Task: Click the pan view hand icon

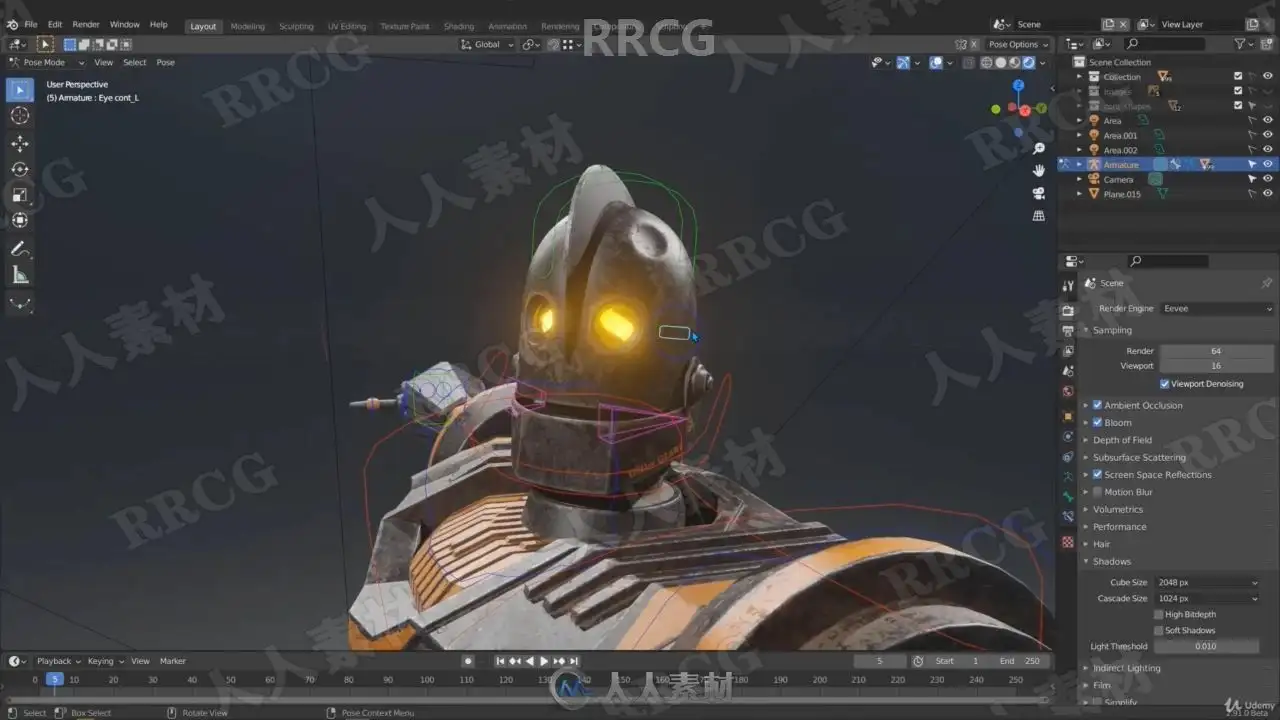Action: 1039,171
